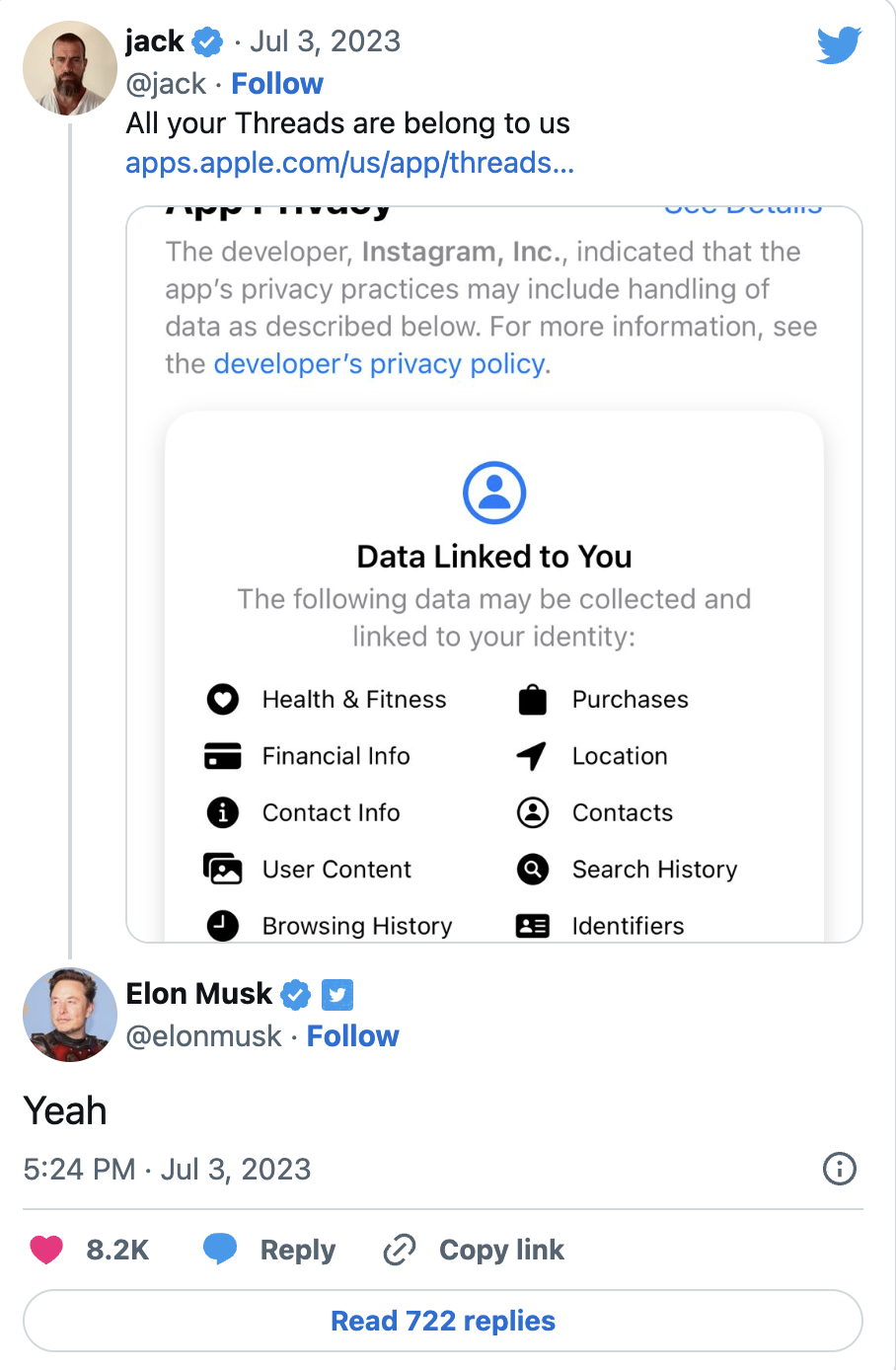896x1370 pixels.
Task: Click Elon Musk's verified badge icon
Action: pyautogui.click(x=295, y=994)
